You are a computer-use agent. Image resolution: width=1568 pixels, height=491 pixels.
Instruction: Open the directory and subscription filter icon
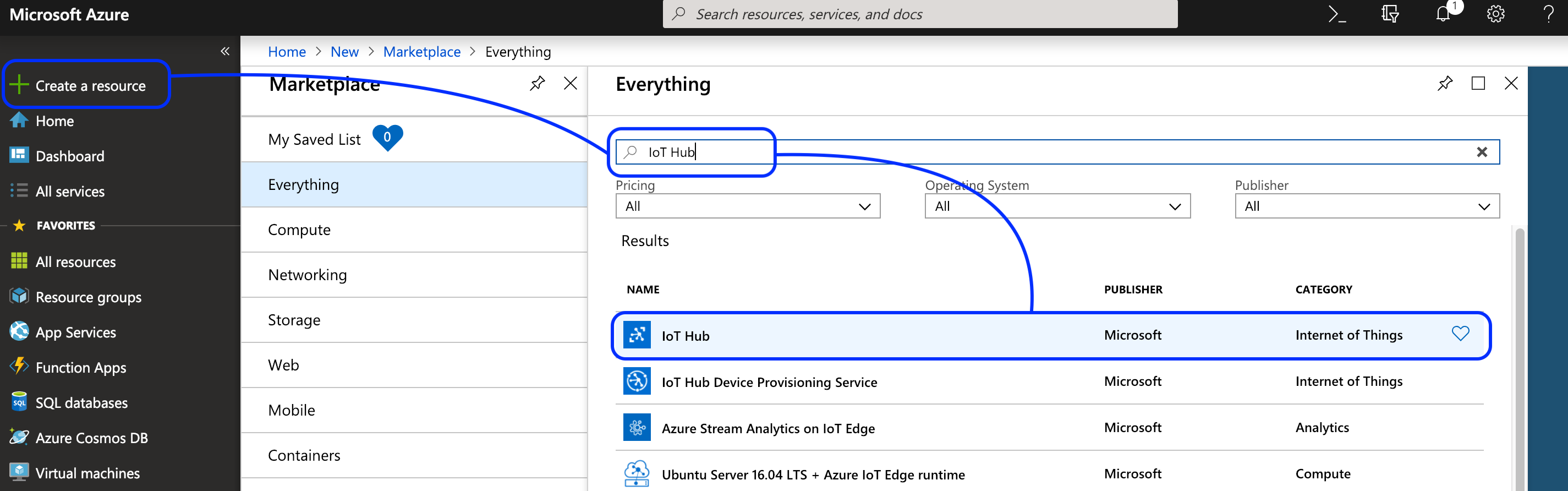(1390, 14)
